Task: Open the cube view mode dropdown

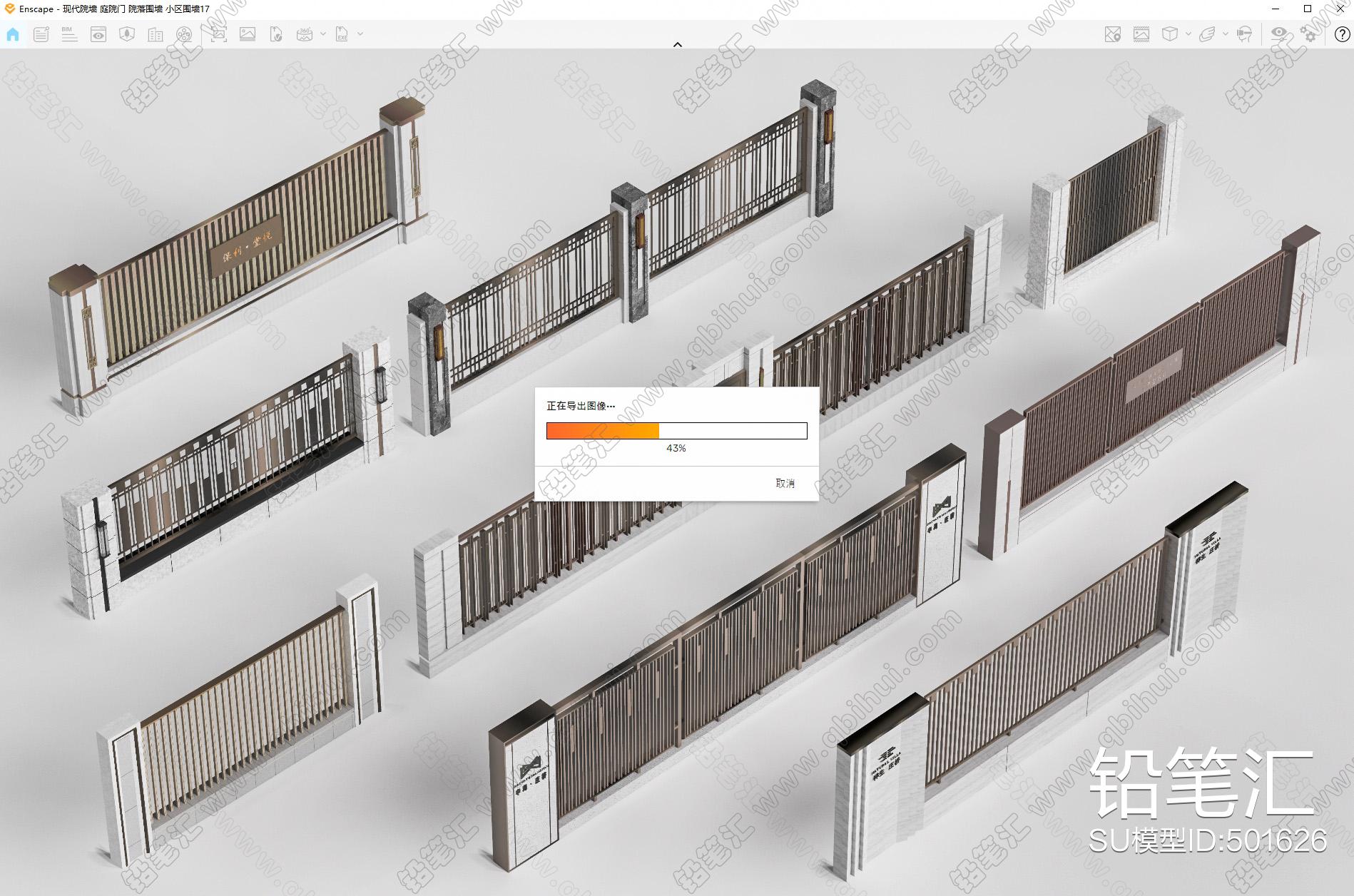Action: [x=1188, y=34]
